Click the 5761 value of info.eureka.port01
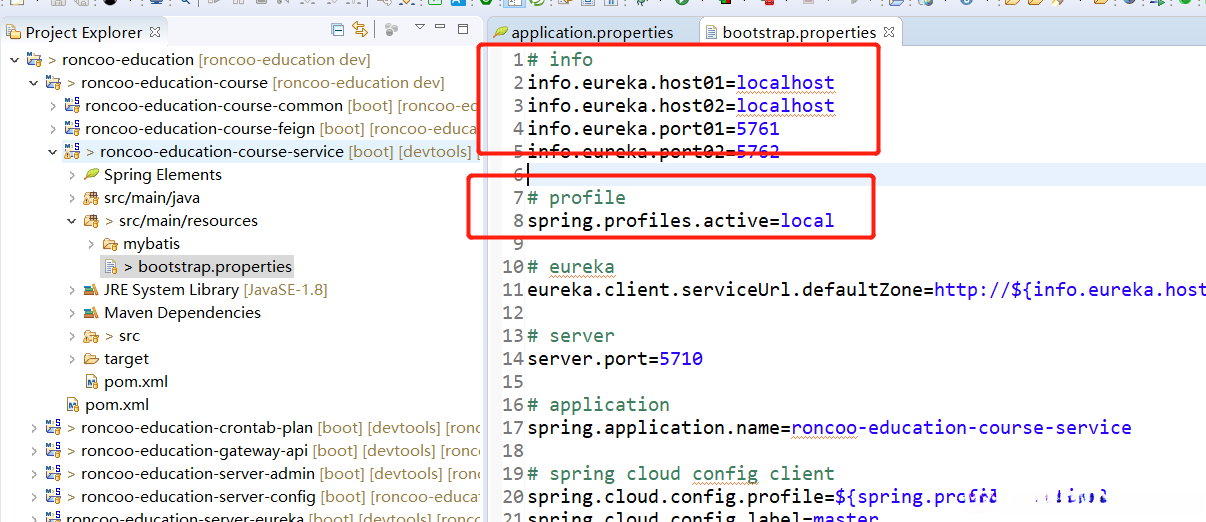Screen dimensions: 1206x522 coord(758,129)
